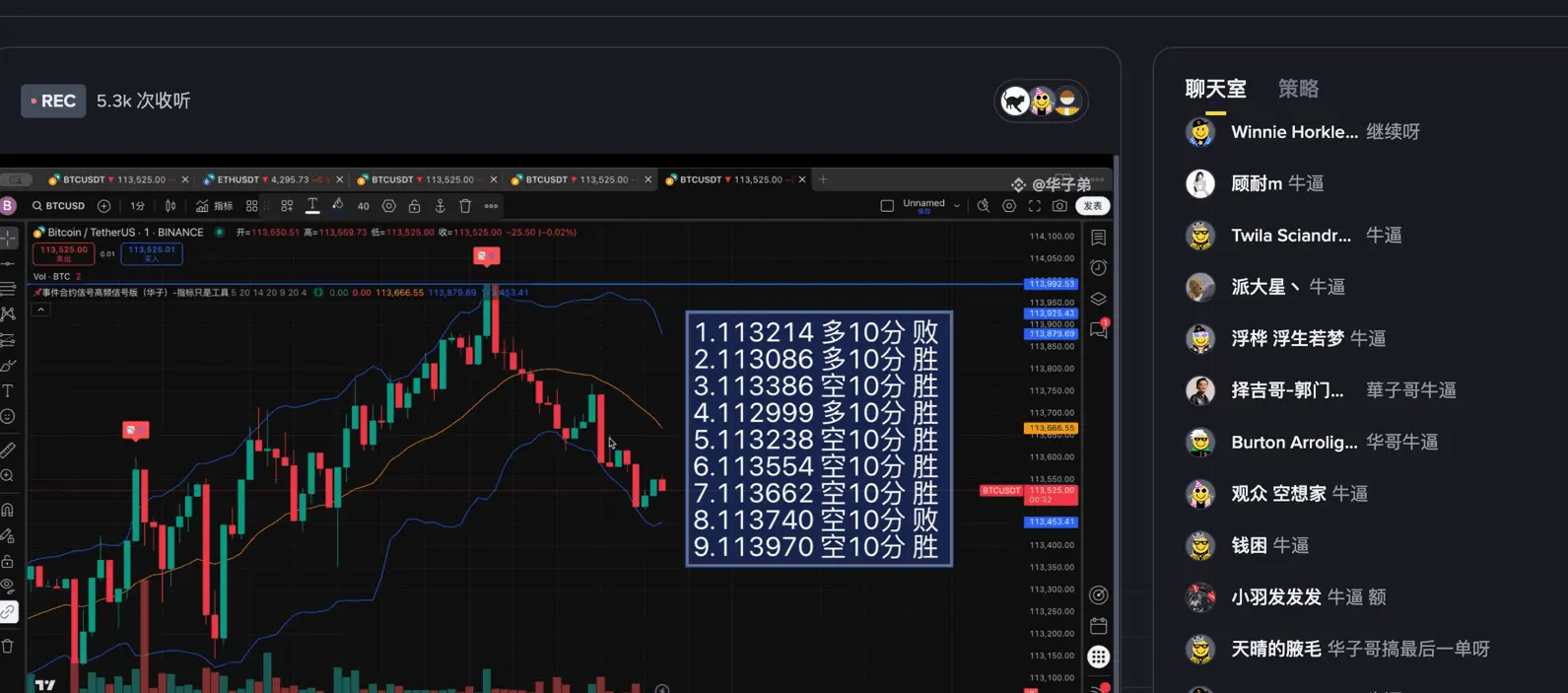Open the emoji icons tool
Screen dimensions: 1568x693
tap(8, 417)
